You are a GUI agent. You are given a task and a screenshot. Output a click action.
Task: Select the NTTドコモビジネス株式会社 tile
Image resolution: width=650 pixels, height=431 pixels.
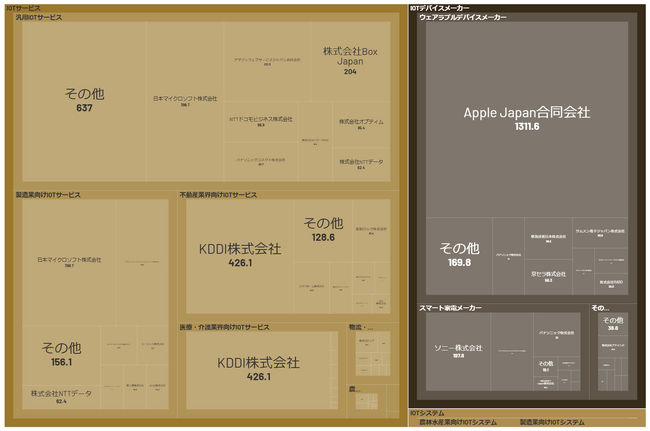[261, 121]
